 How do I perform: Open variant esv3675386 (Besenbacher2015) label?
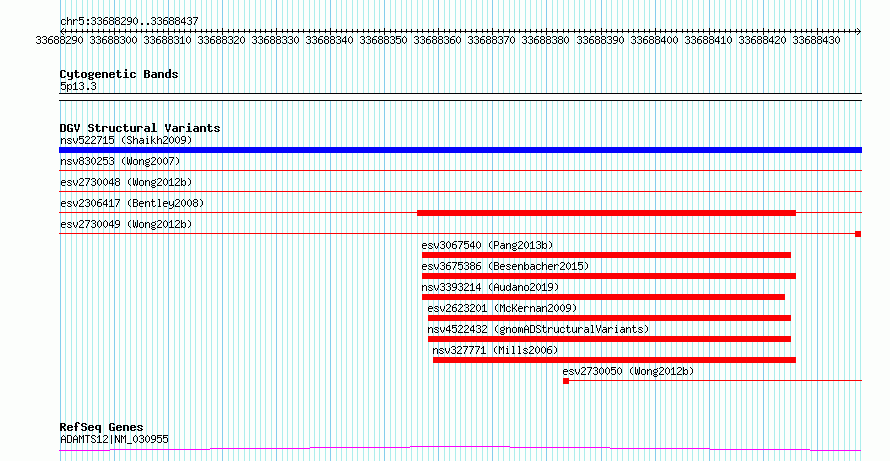tap(505, 266)
